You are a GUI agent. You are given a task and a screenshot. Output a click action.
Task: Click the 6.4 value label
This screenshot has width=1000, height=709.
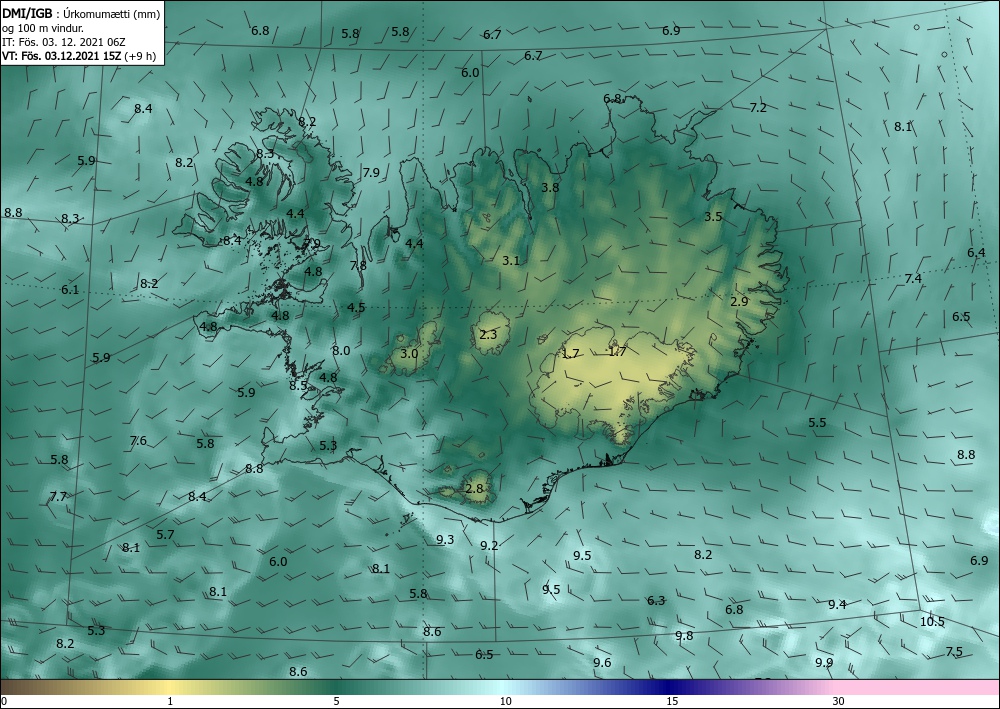(976, 252)
